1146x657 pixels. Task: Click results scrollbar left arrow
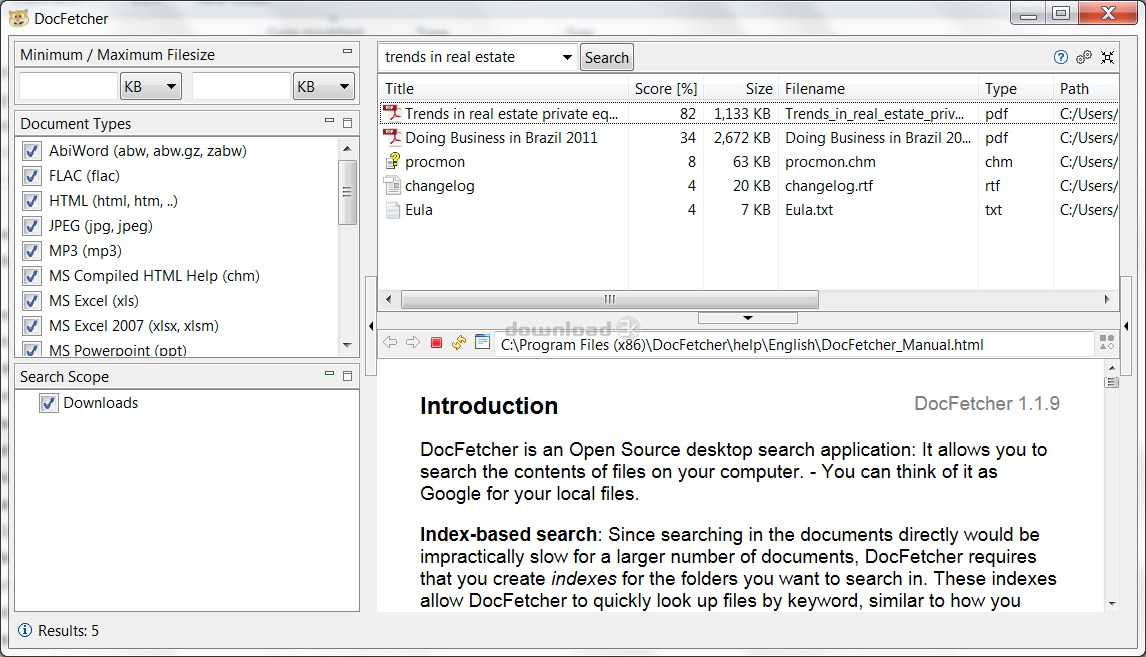pos(388,299)
